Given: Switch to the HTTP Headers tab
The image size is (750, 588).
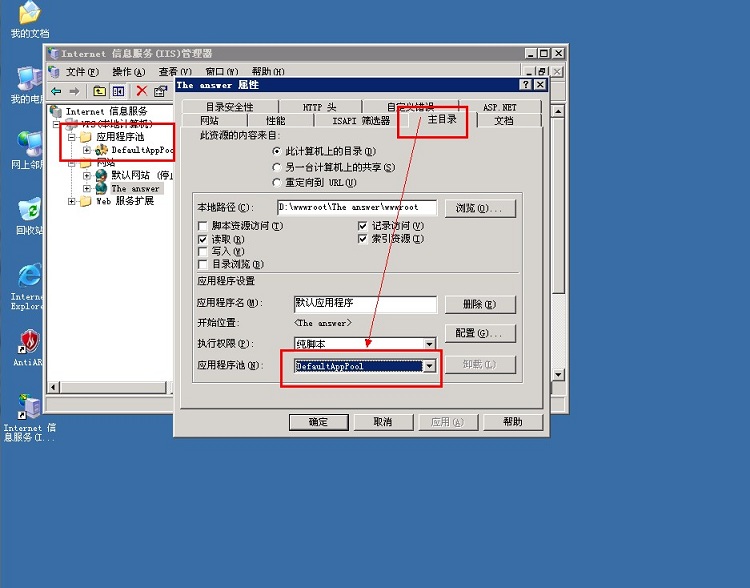Looking at the screenshot, I should (320, 107).
